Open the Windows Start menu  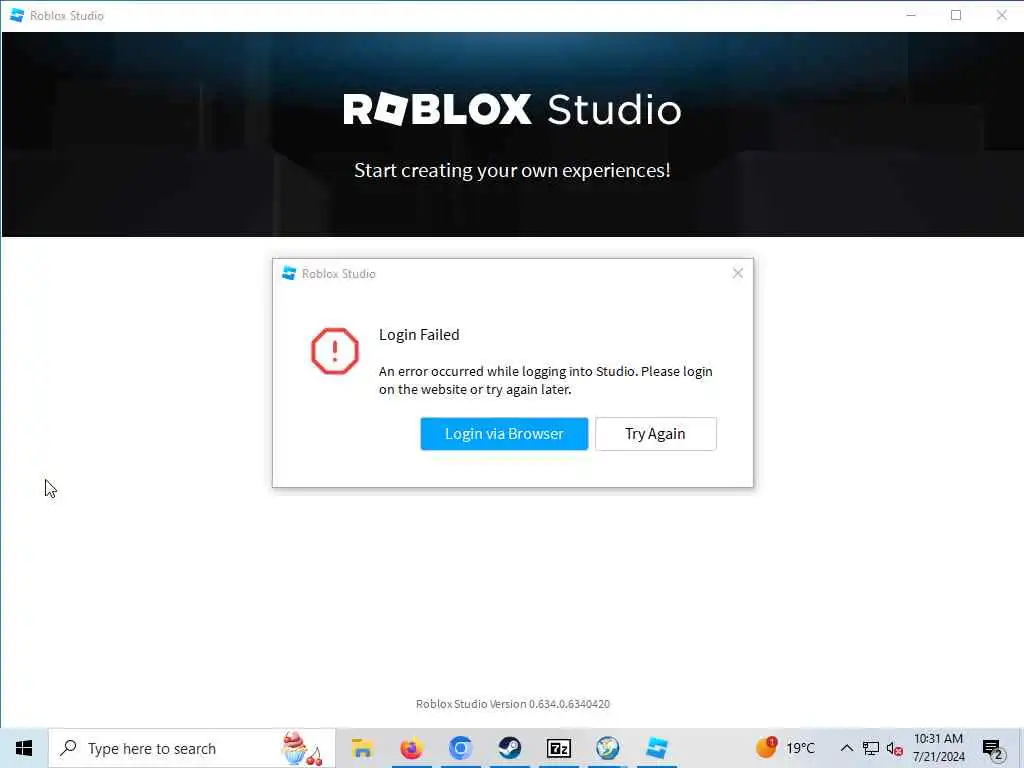[24, 748]
